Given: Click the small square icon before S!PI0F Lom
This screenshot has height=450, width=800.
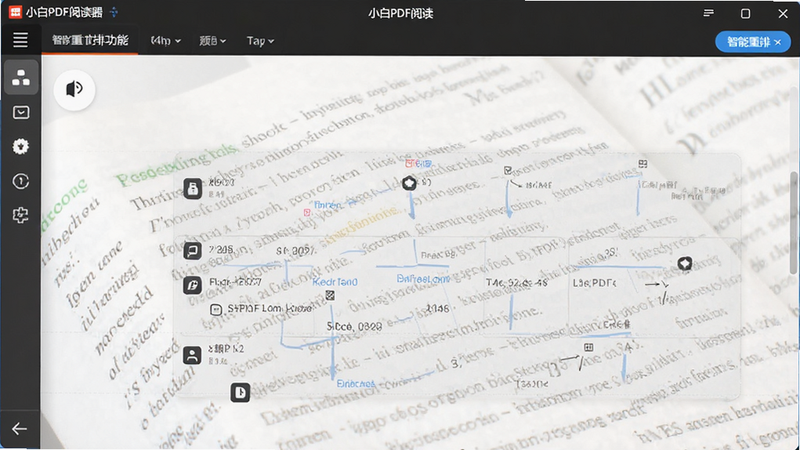Looking at the screenshot, I should [216, 309].
